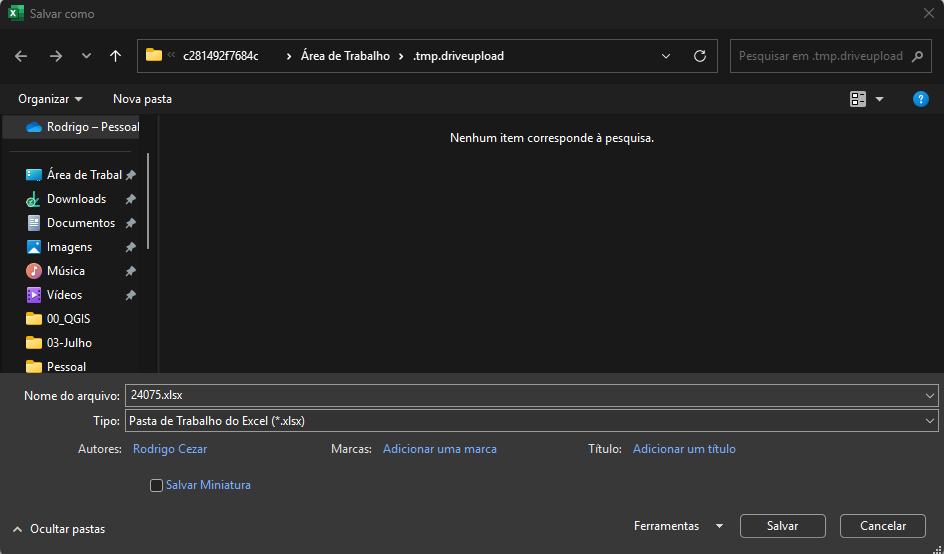
Task: Go up one folder level
Action: tap(116, 56)
